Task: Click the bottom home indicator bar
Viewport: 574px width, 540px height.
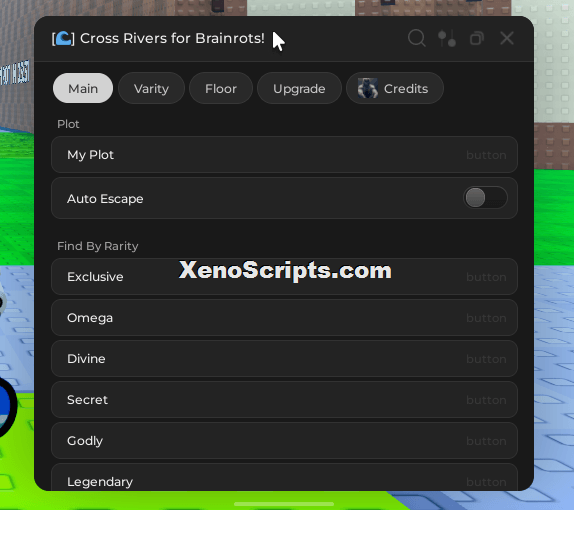Action: pyautogui.click(x=284, y=504)
